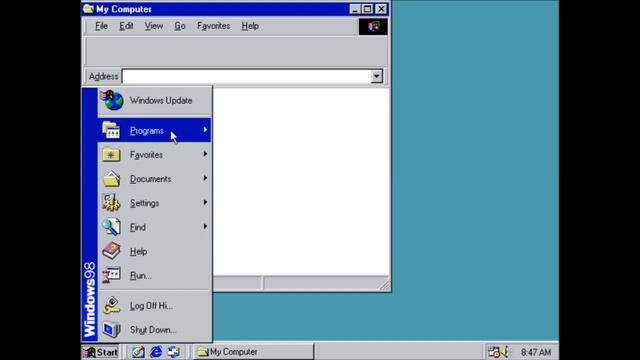Open the Settings entry in Start menu
640x360 pixels.
(x=155, y=203)
